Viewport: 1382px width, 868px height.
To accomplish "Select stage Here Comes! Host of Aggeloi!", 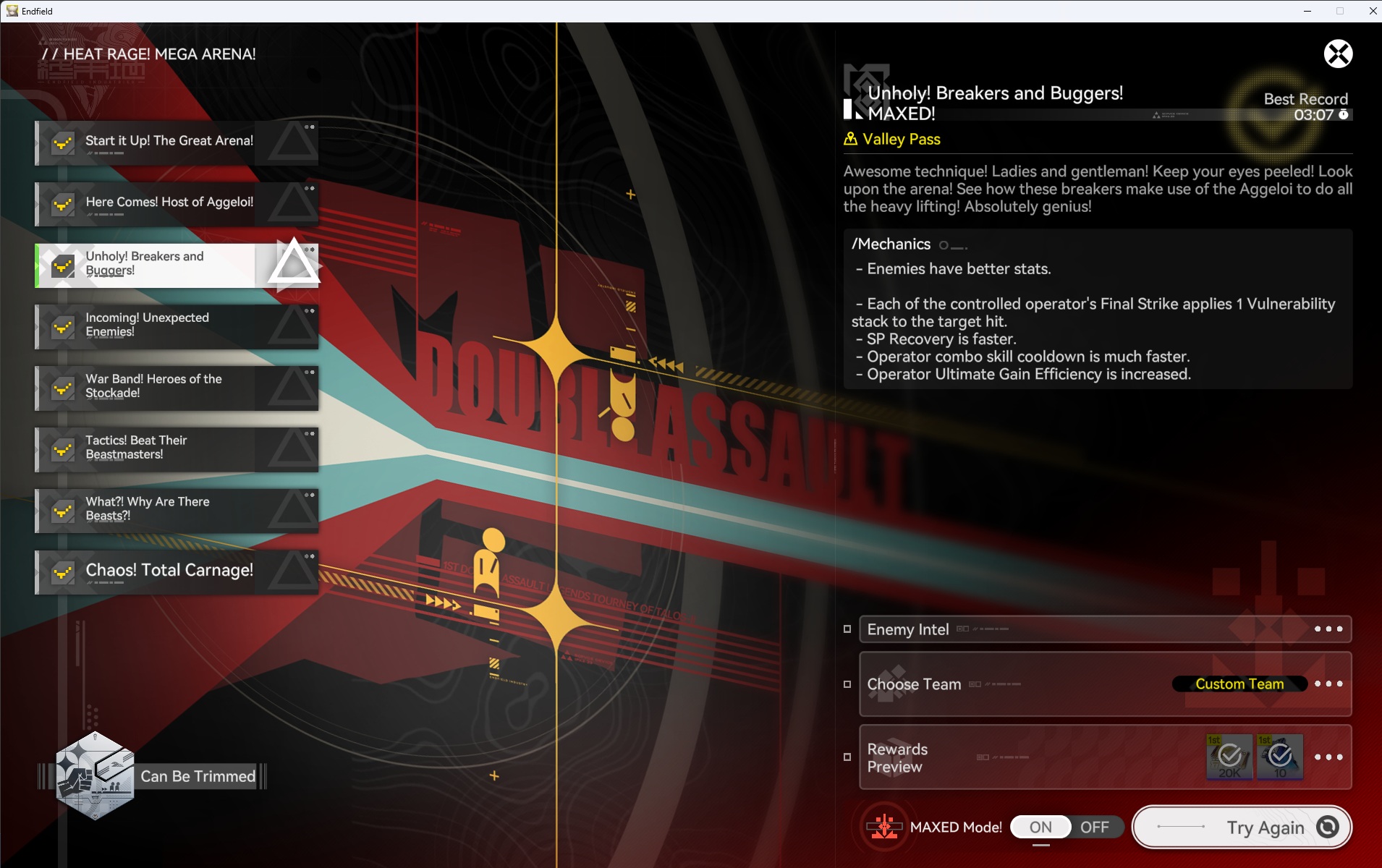I will [177, 204].
